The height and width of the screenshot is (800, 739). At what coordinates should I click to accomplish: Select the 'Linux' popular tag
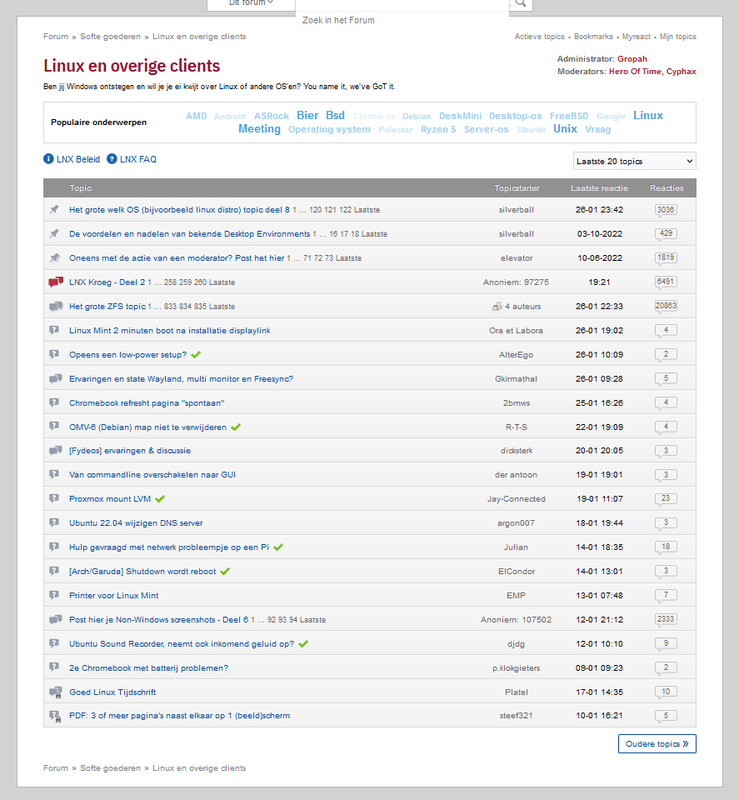pos(648,115)
